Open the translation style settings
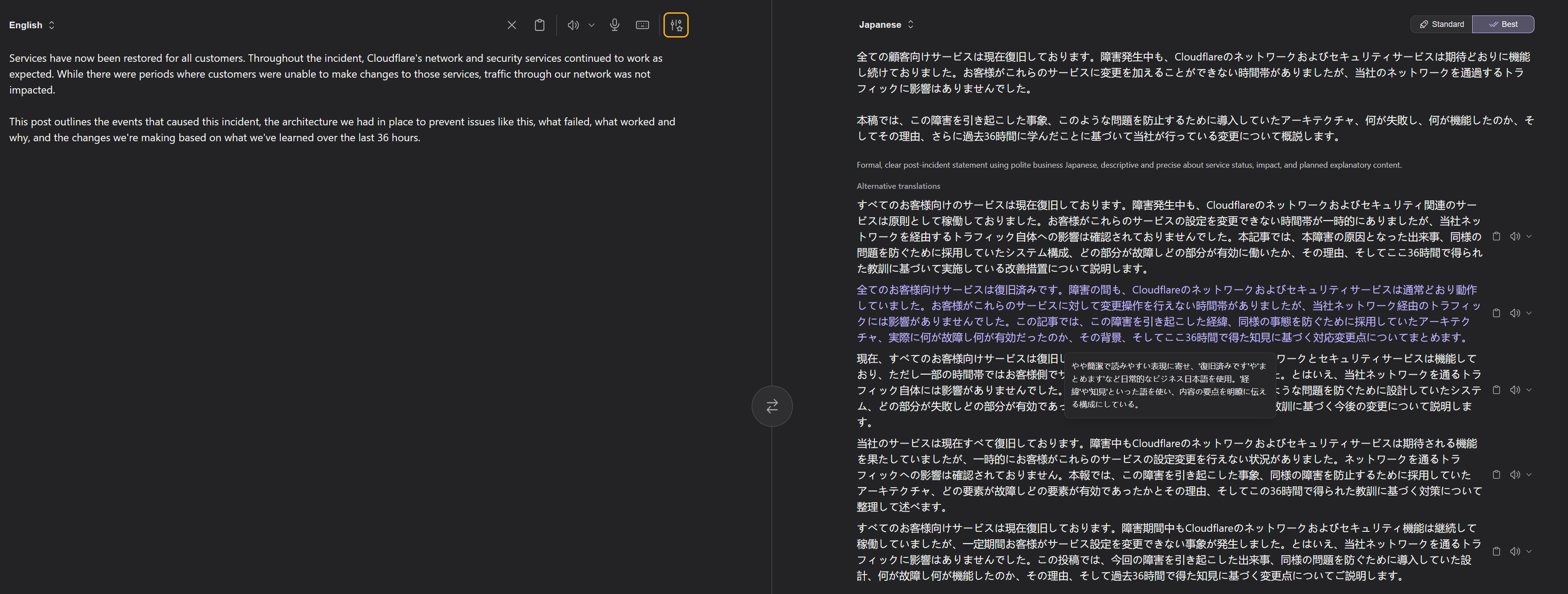Screen dimensions: 1568x594 pyautogui.click(x=676, y=25)
